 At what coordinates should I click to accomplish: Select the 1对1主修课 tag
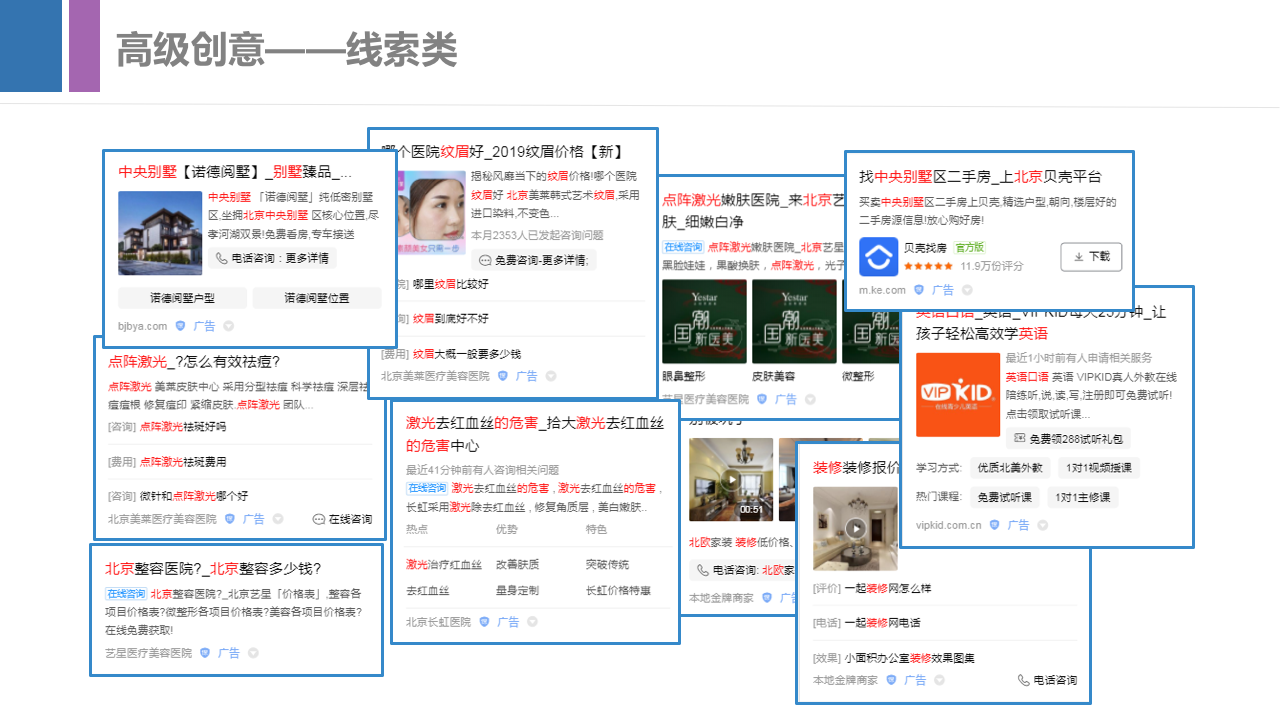[1083, 497]
